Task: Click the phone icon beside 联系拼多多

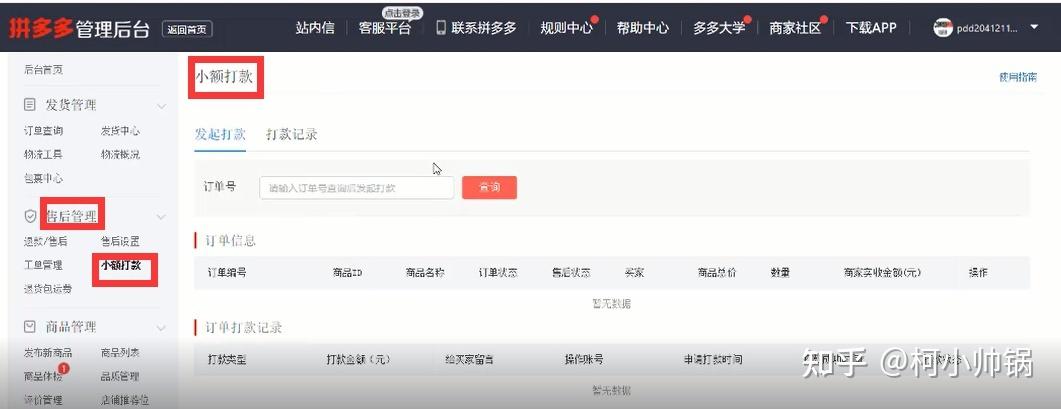Action: 441,28
